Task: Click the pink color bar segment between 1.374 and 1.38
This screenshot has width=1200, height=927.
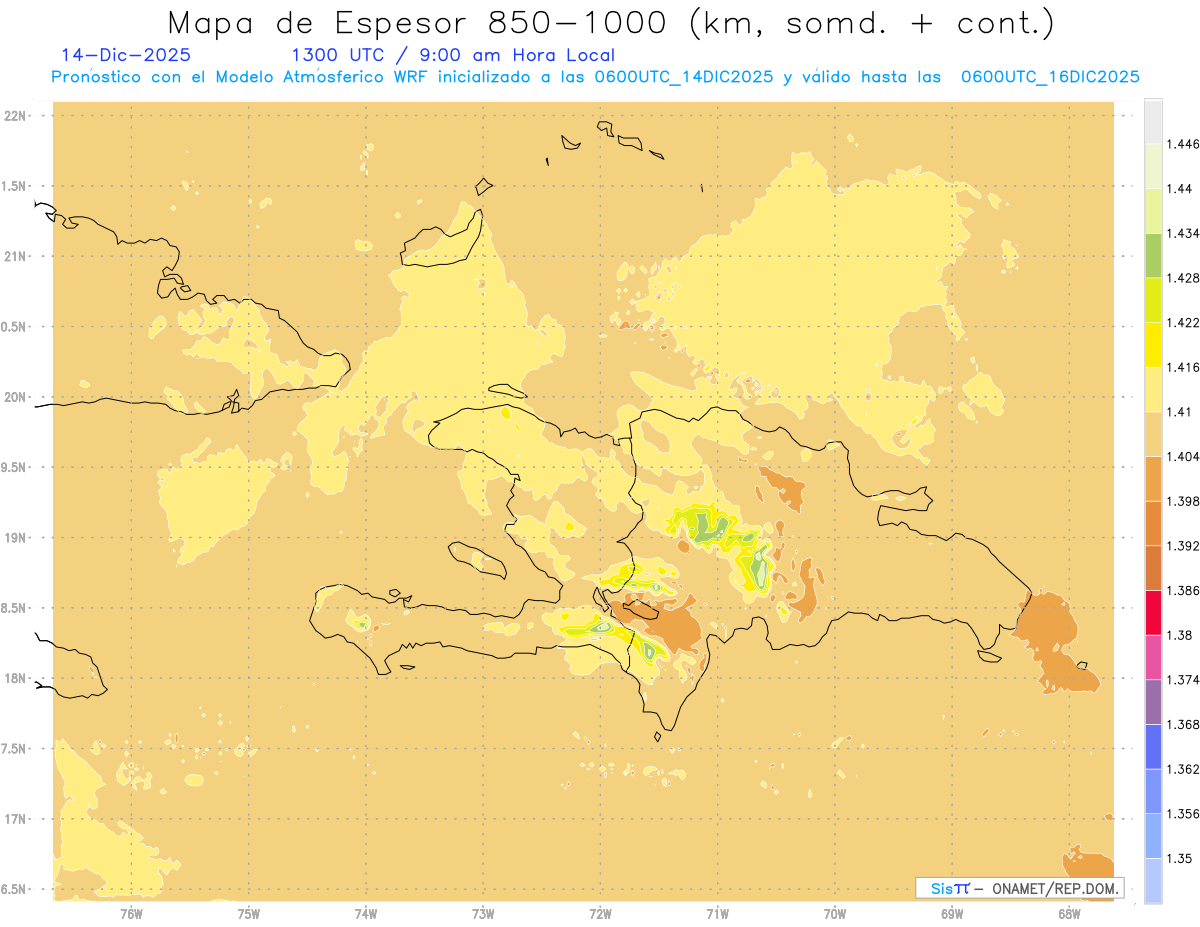Action: 1153,657
